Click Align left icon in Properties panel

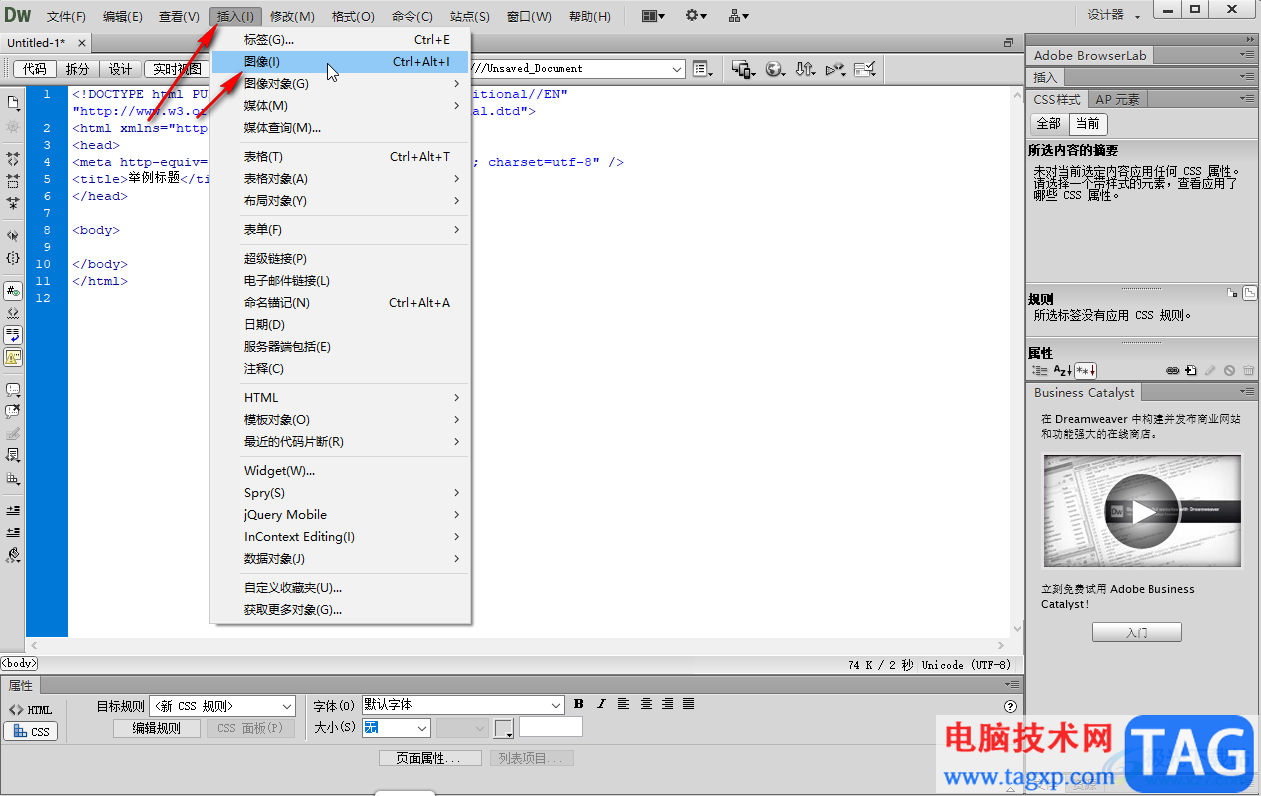[x=623, y=705]
